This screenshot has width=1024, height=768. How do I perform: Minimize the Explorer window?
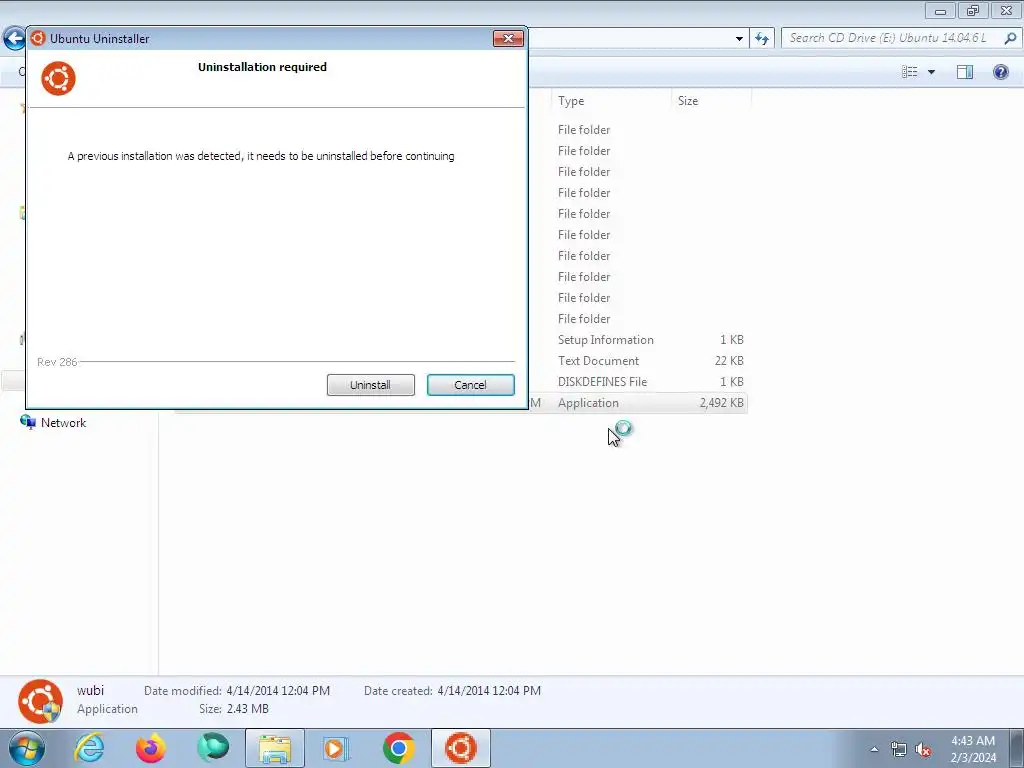tap(940, 11)
